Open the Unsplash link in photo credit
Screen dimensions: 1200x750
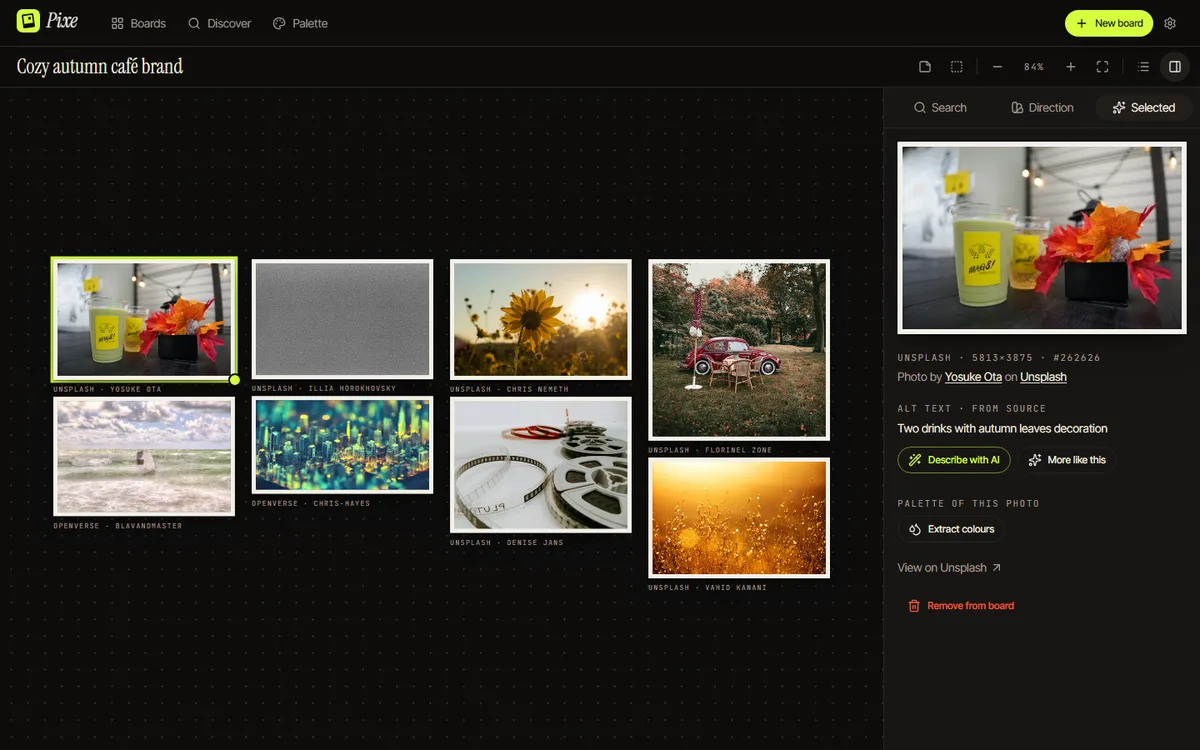(x=1043, y=377)
